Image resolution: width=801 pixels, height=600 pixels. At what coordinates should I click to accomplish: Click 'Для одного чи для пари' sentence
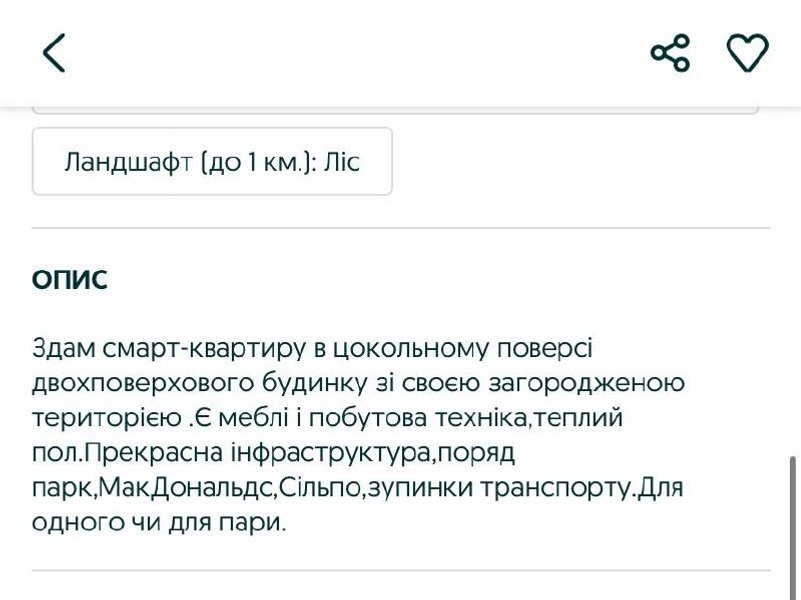tap(160, 522)
